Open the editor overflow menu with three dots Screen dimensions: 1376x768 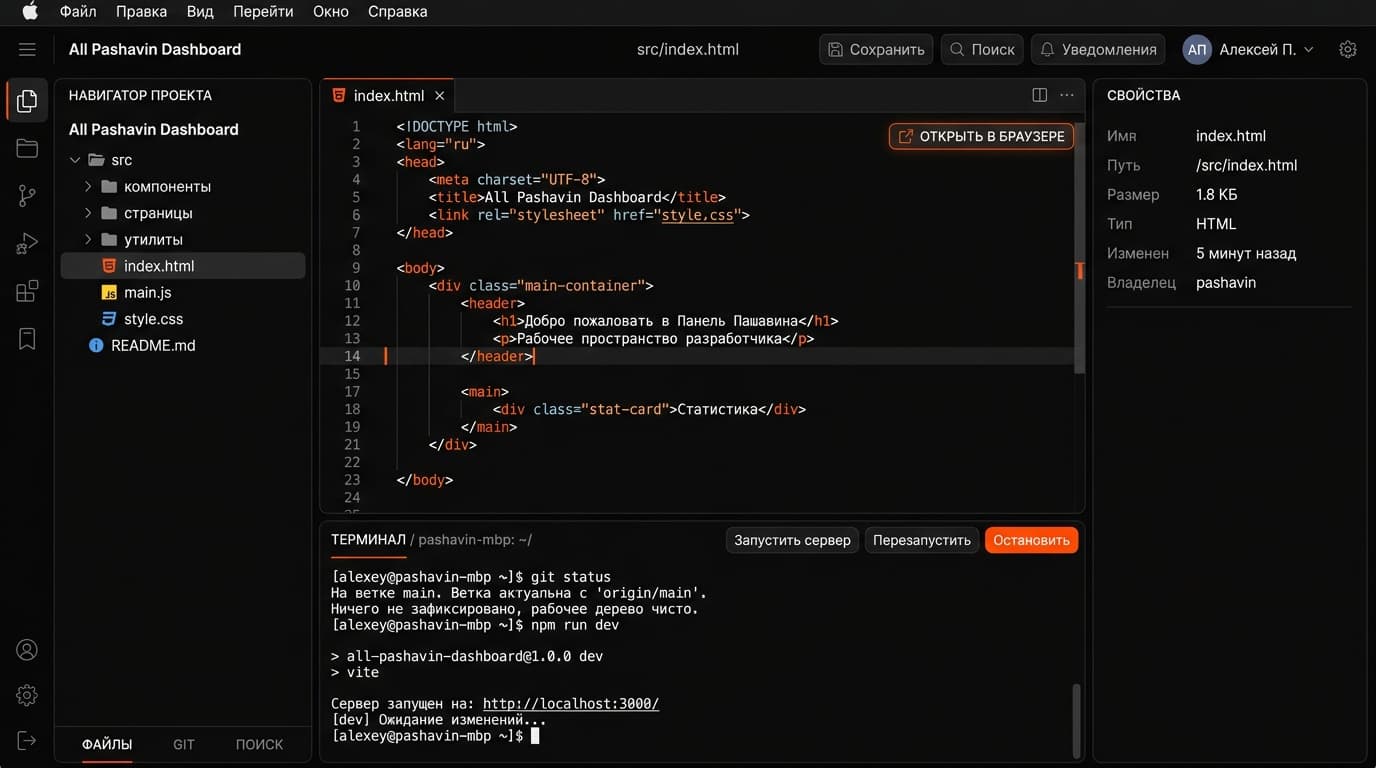coord(1066,94)
